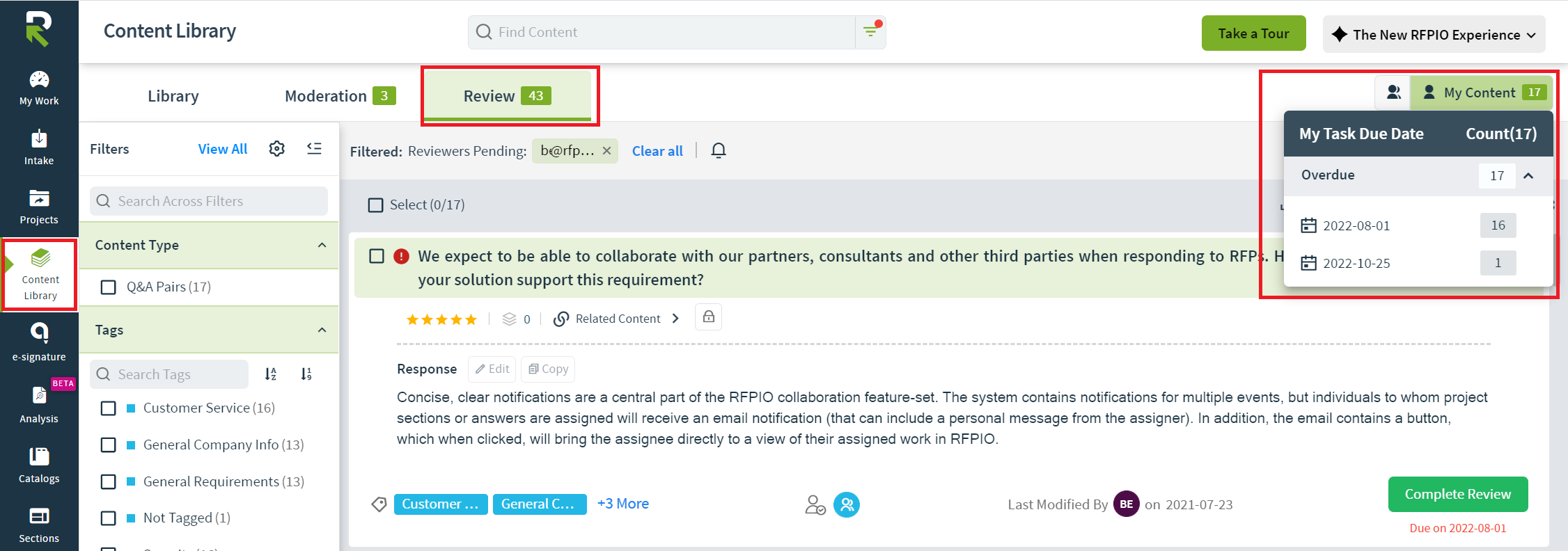The height and width of the screenshot is (551, 1568).
Task: Click the five-star rating
Action: pos(441,319)
